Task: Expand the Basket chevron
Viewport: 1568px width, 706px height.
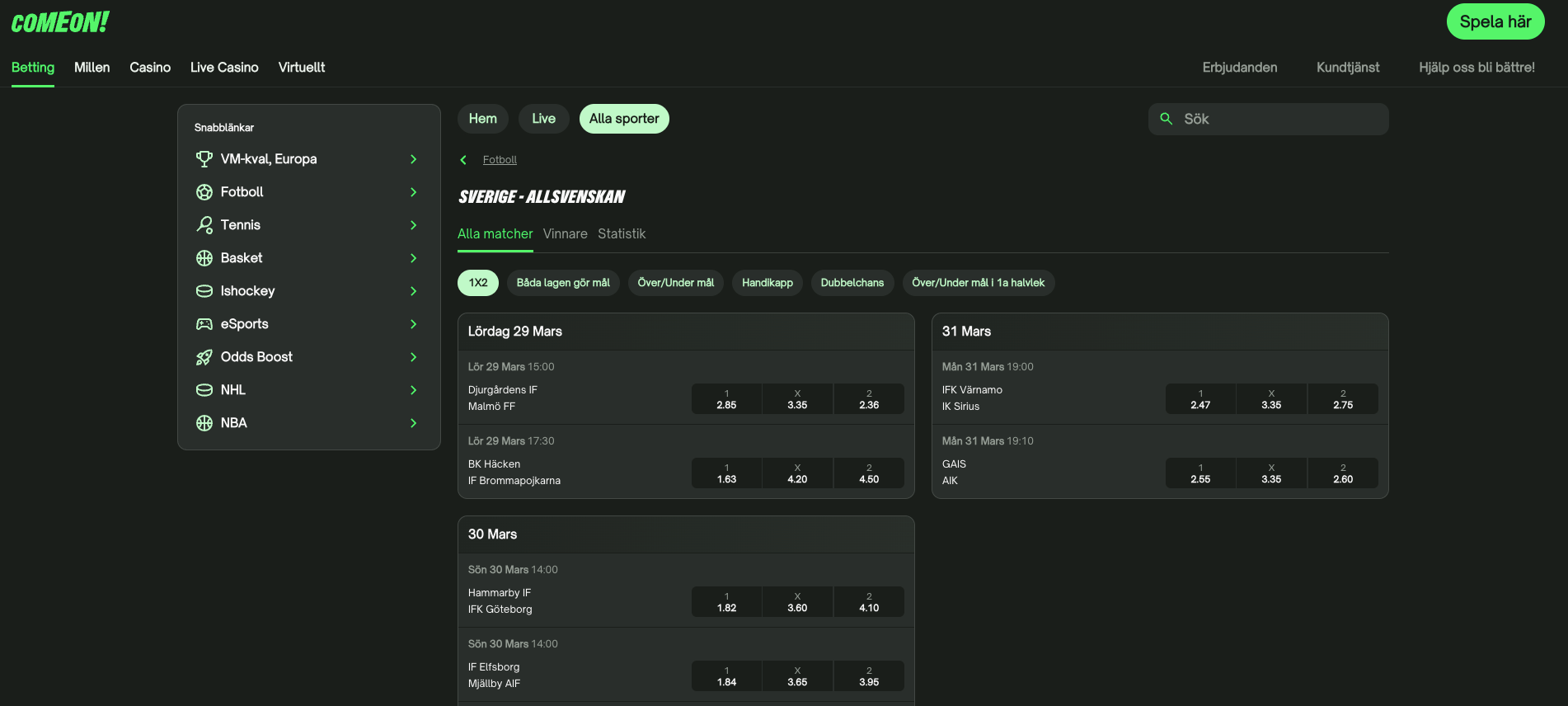Action: (414, 258)
